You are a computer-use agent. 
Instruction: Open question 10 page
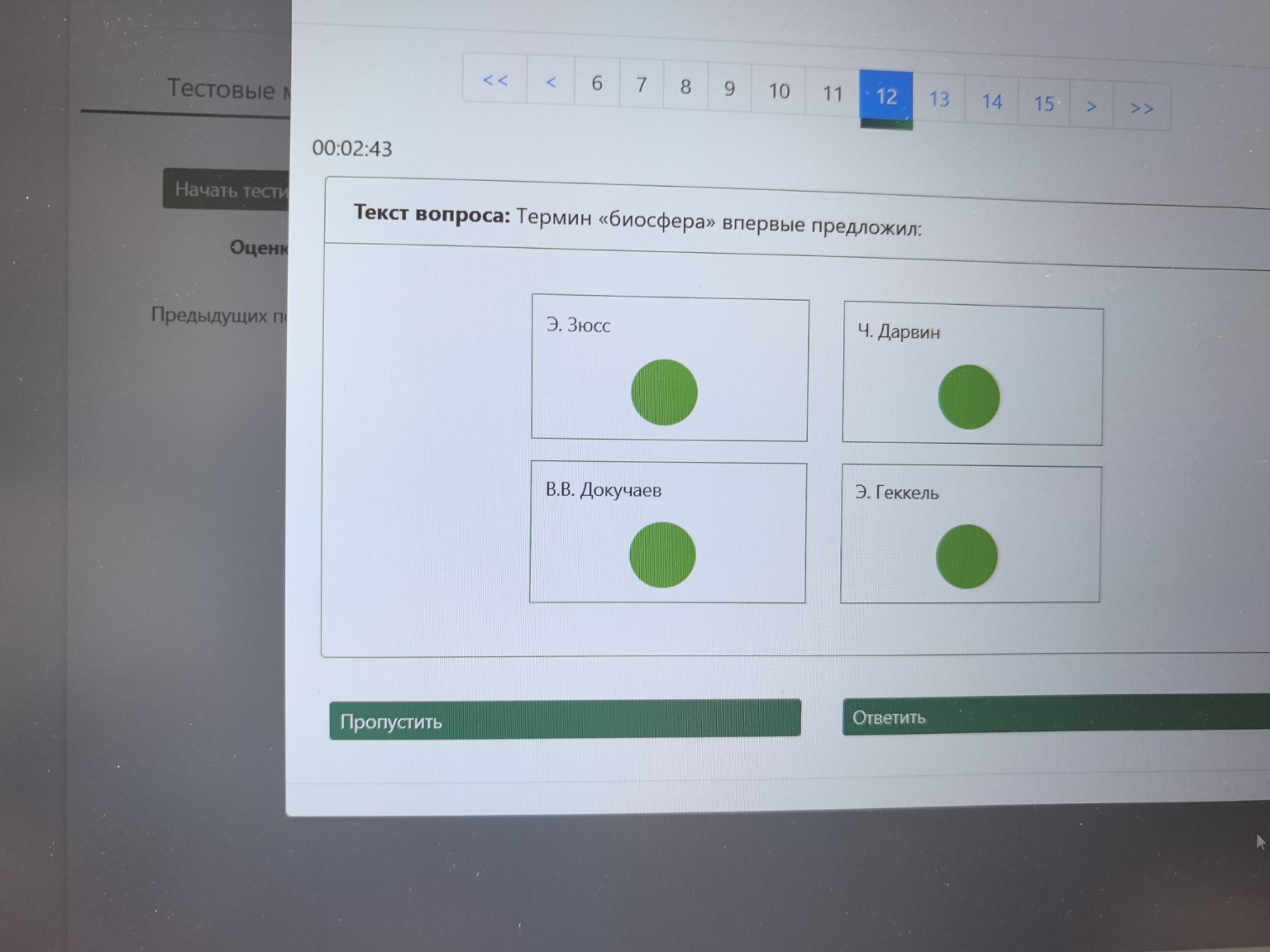(779, 91)
